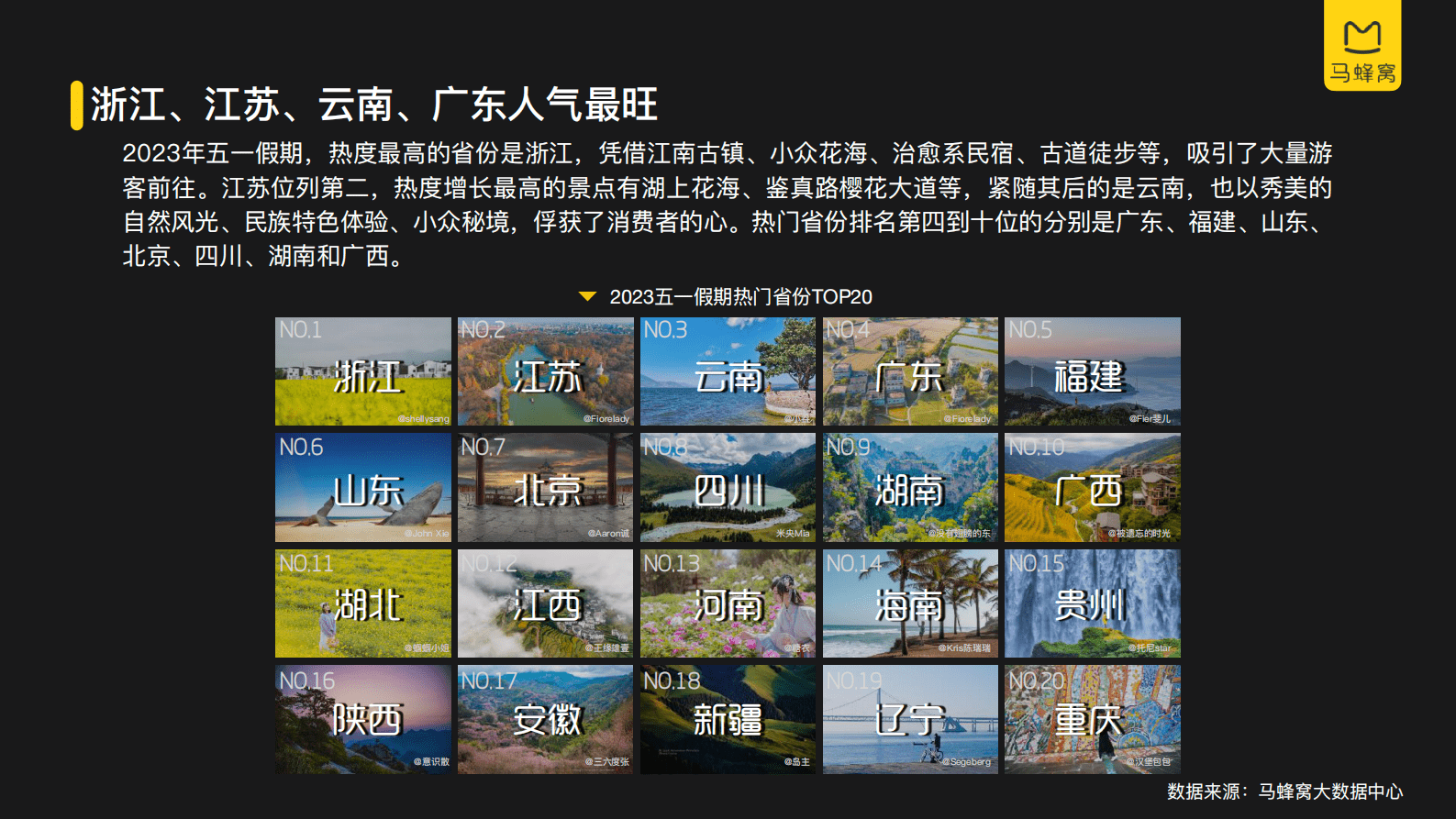Click the source note 数据来源：马蜂窝大数据中心
This screenshot has height=819, width=1456.
point(1284,791)
